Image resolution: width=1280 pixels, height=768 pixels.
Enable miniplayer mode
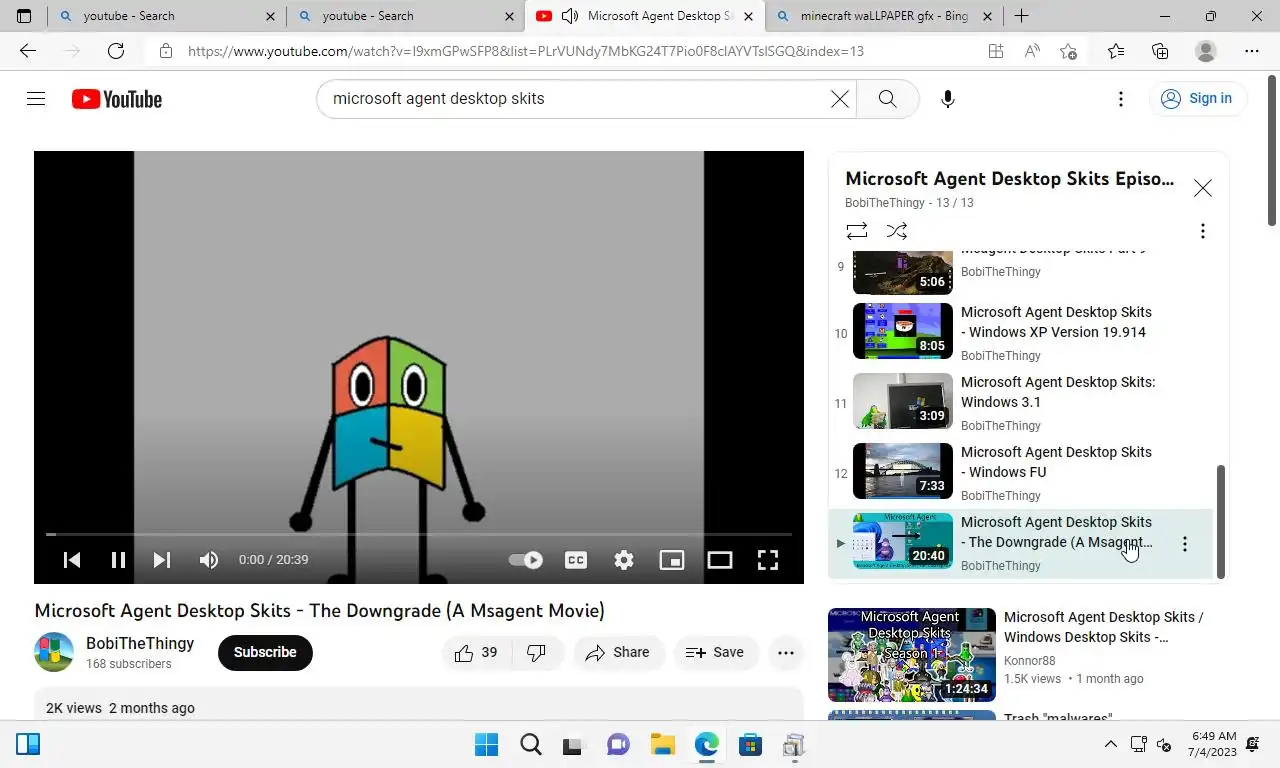[672, 560]
